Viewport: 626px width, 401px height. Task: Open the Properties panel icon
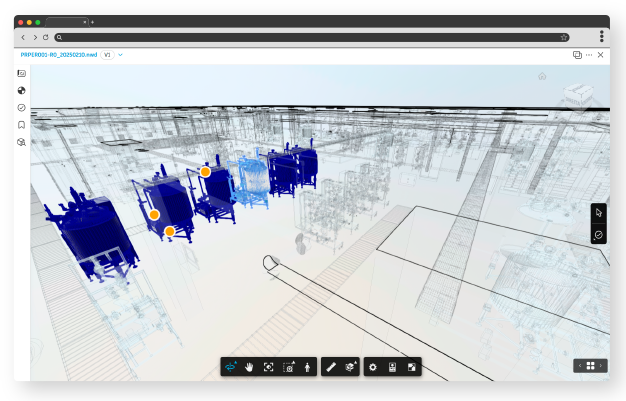coord(392,367)
